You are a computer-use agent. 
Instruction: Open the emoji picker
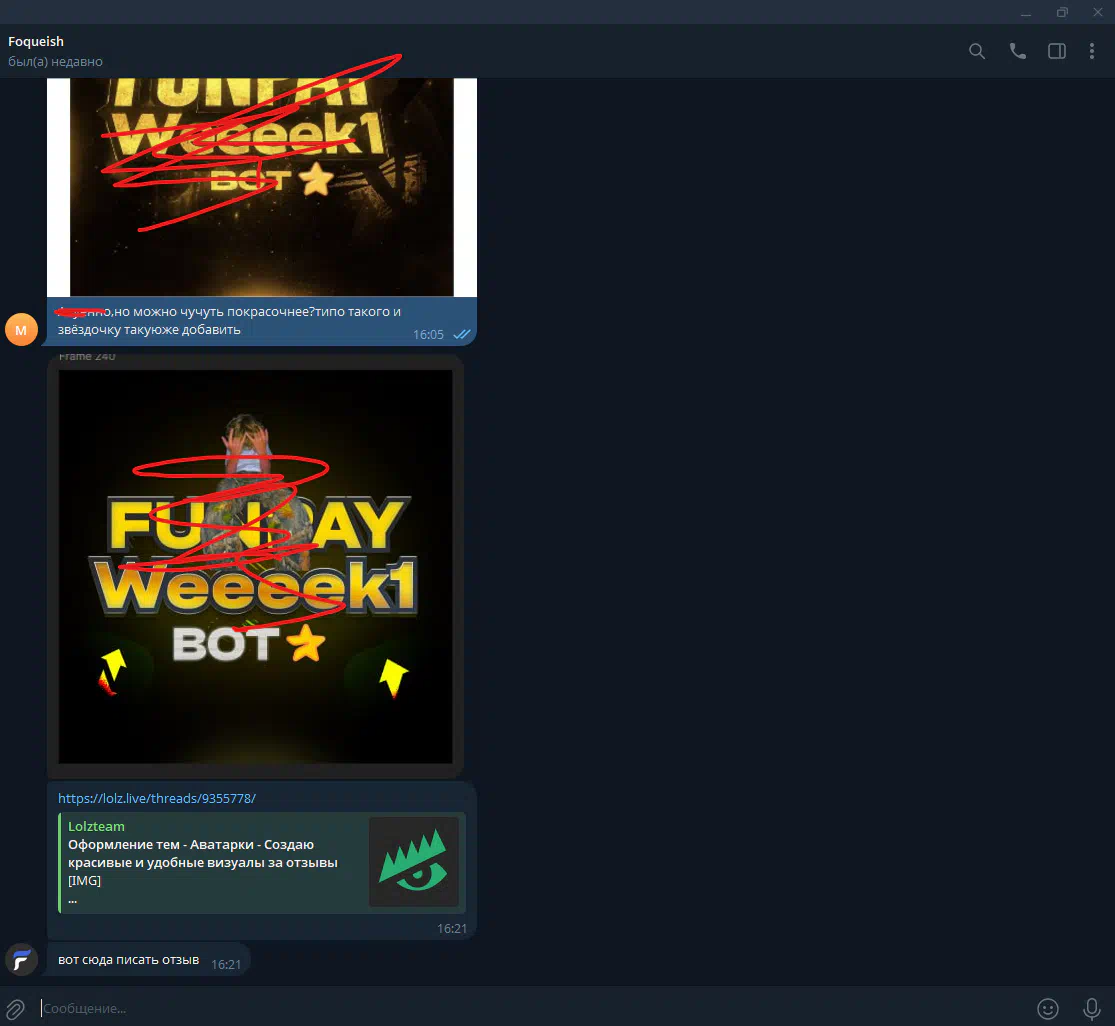(1048, 1008)
